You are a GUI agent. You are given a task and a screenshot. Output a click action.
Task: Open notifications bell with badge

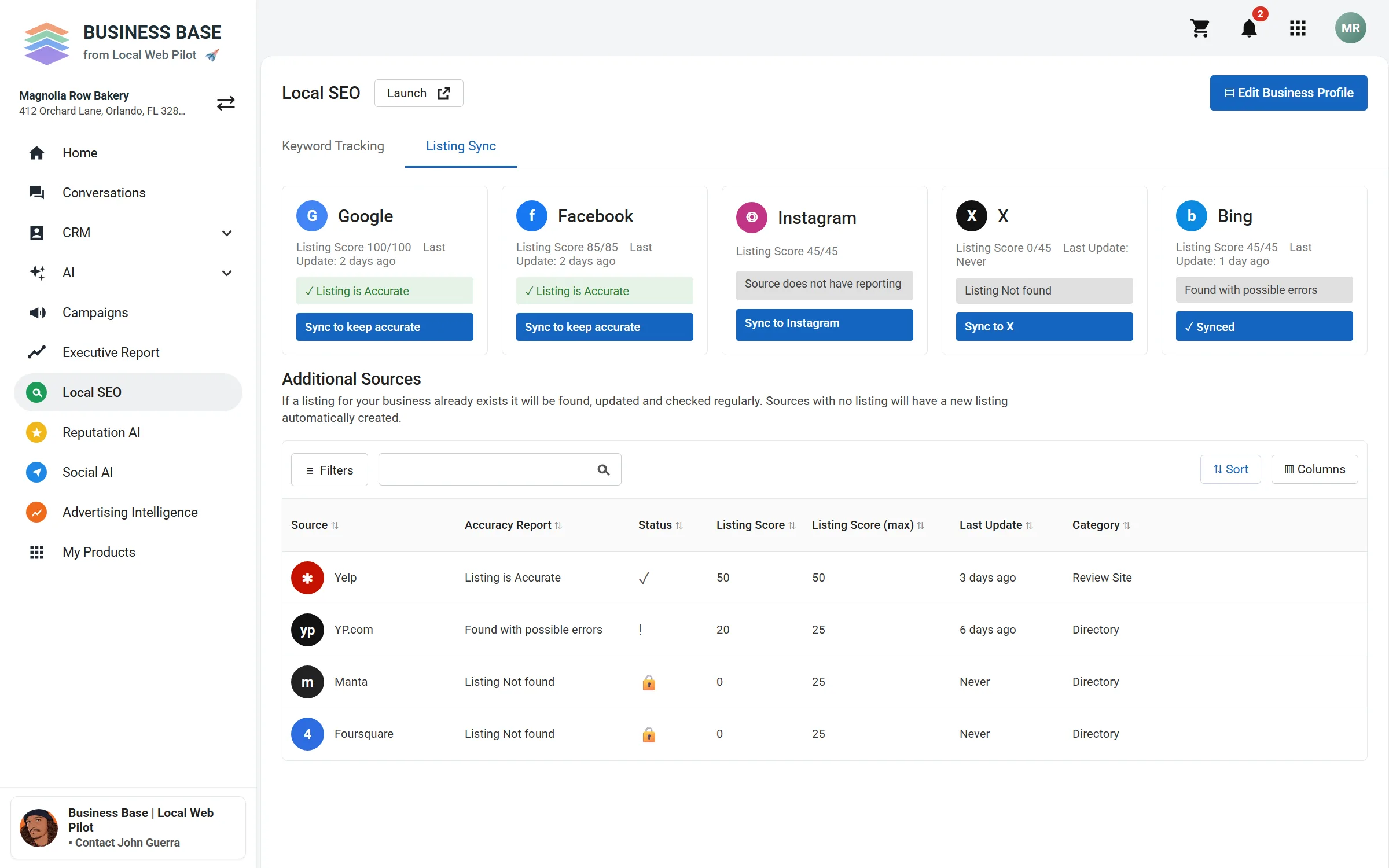[x=1250, y=27]
